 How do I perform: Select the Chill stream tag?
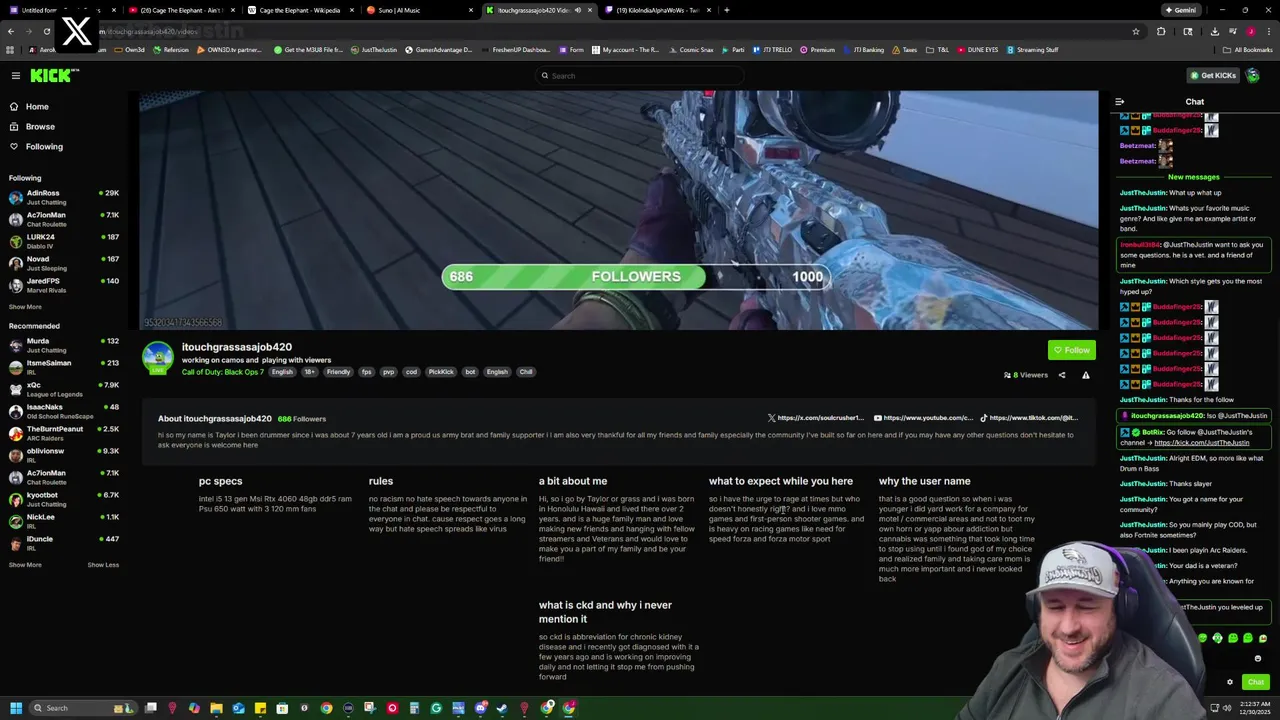tap(526, 372)
